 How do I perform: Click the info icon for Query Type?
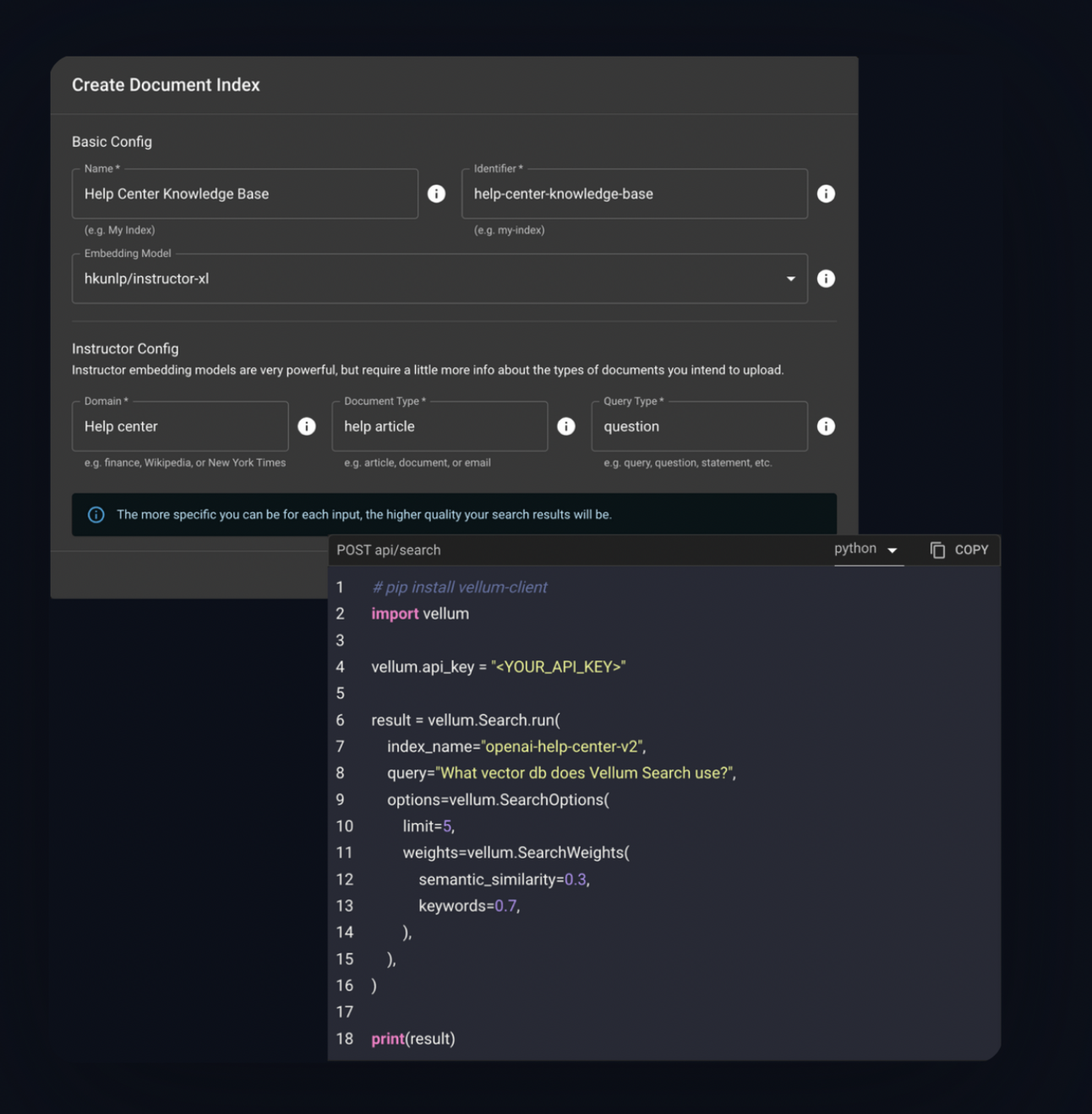click(x=826, y=426)
